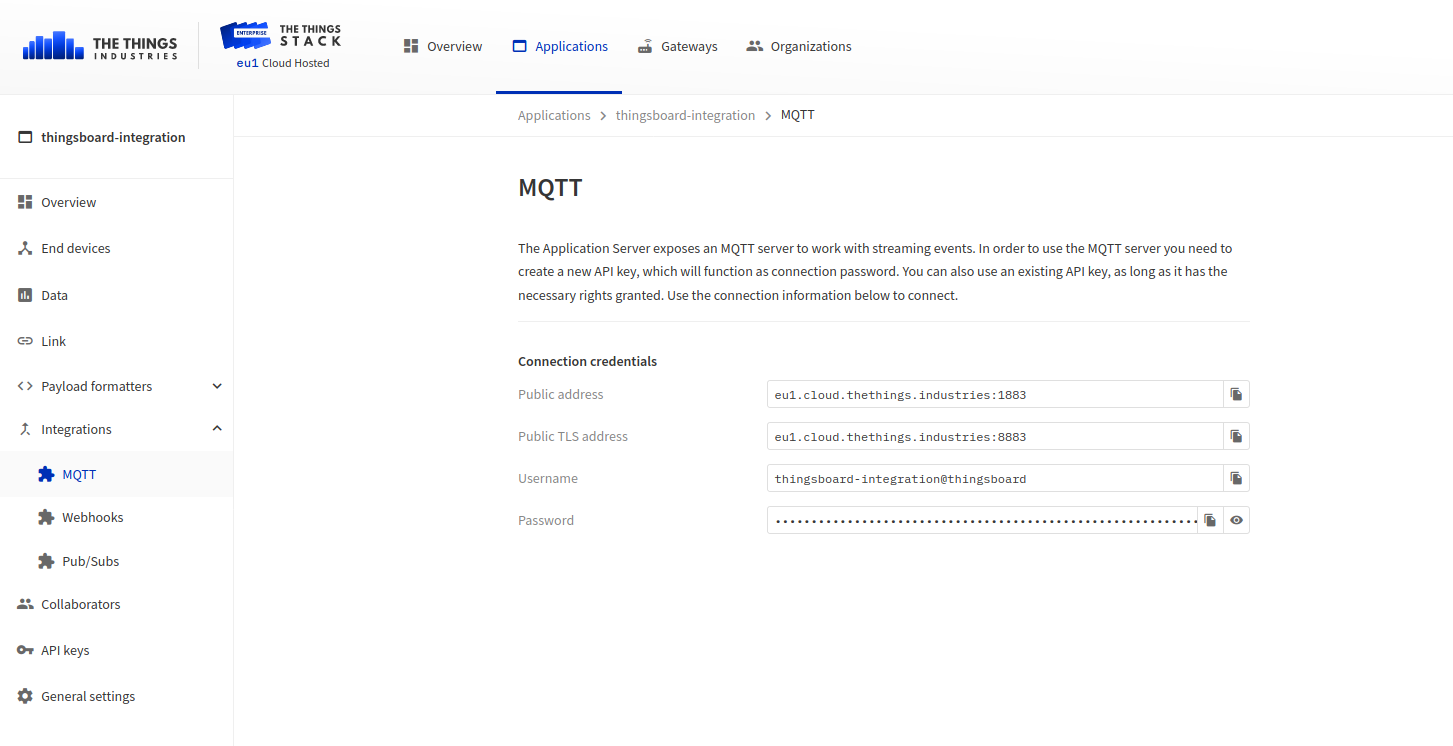Go to Applications breadcrumb link
Screen dimensions: 1453x746
[x=554, y=115]
